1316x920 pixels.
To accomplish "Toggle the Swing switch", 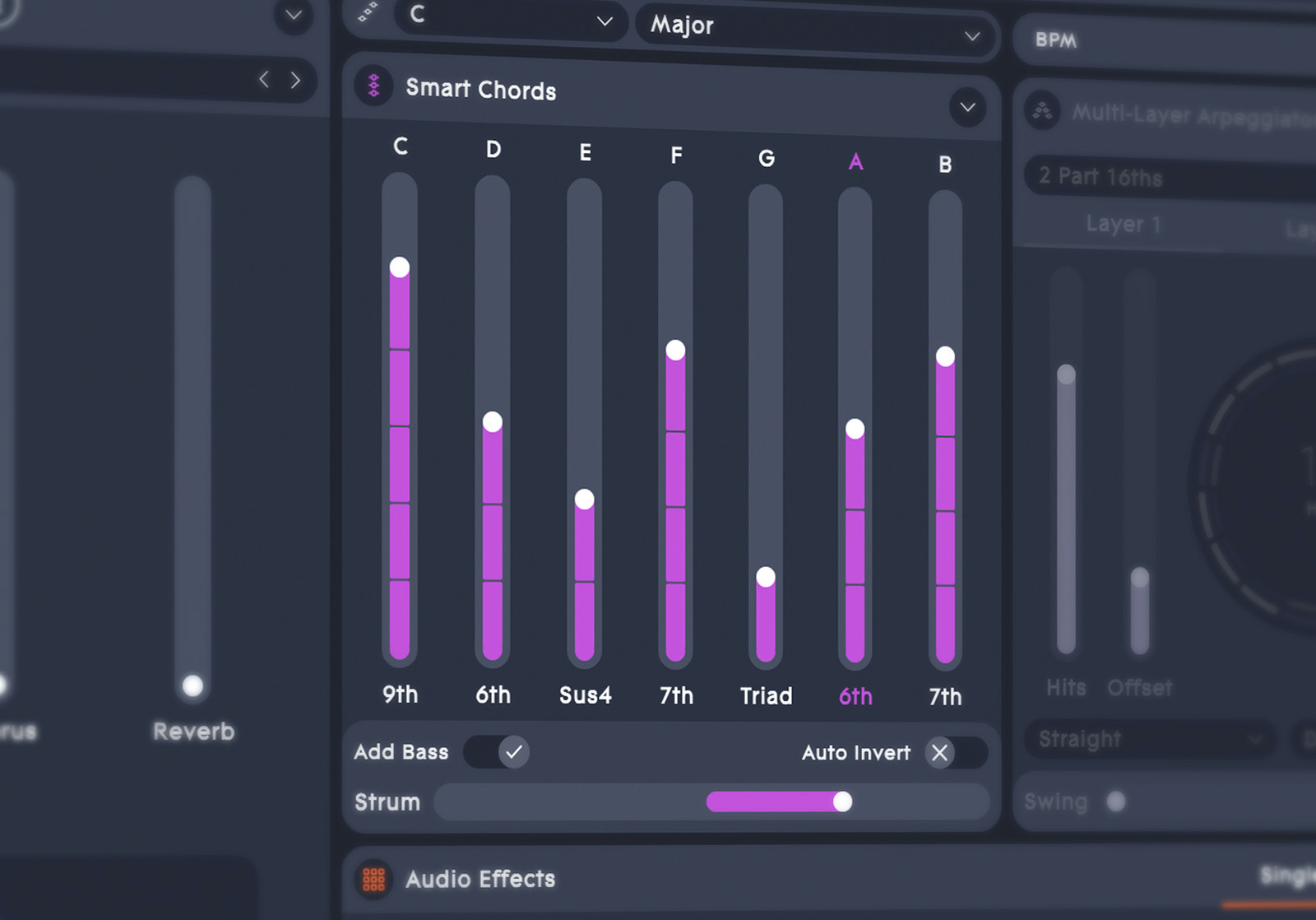I will (1116, 802).
